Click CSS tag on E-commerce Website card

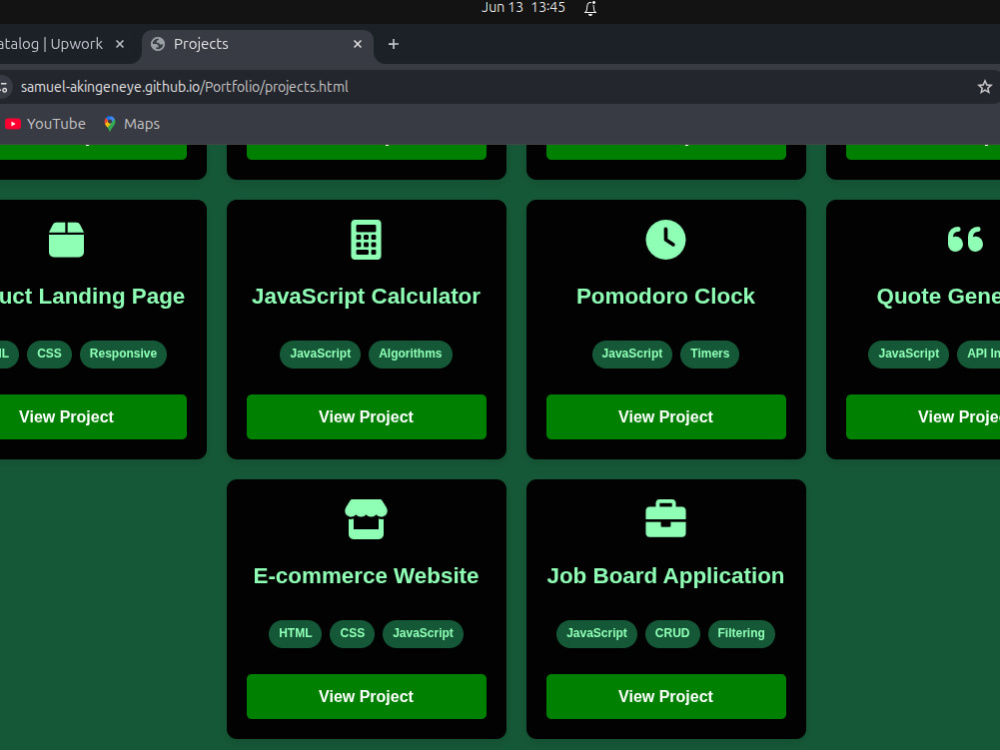pyautogui.click(x=352, y=633)
